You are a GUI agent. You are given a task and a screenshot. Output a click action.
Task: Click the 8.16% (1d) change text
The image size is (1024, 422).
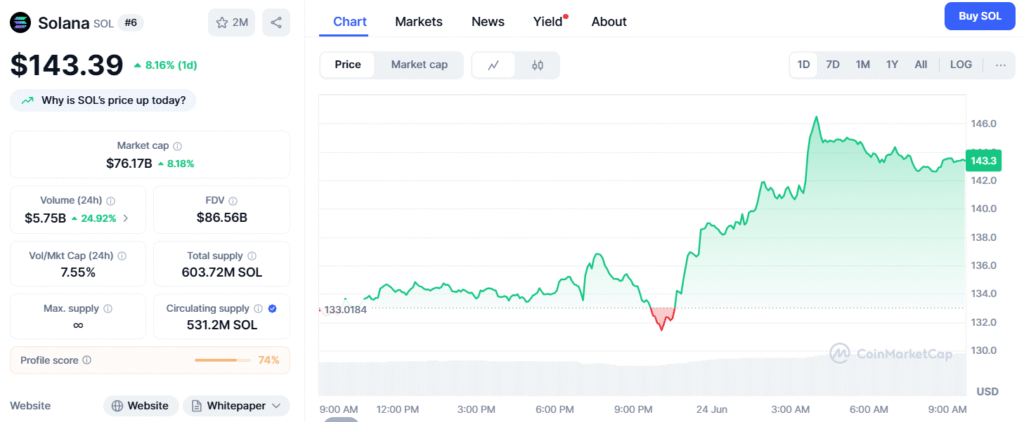click(x=171, y=65)
